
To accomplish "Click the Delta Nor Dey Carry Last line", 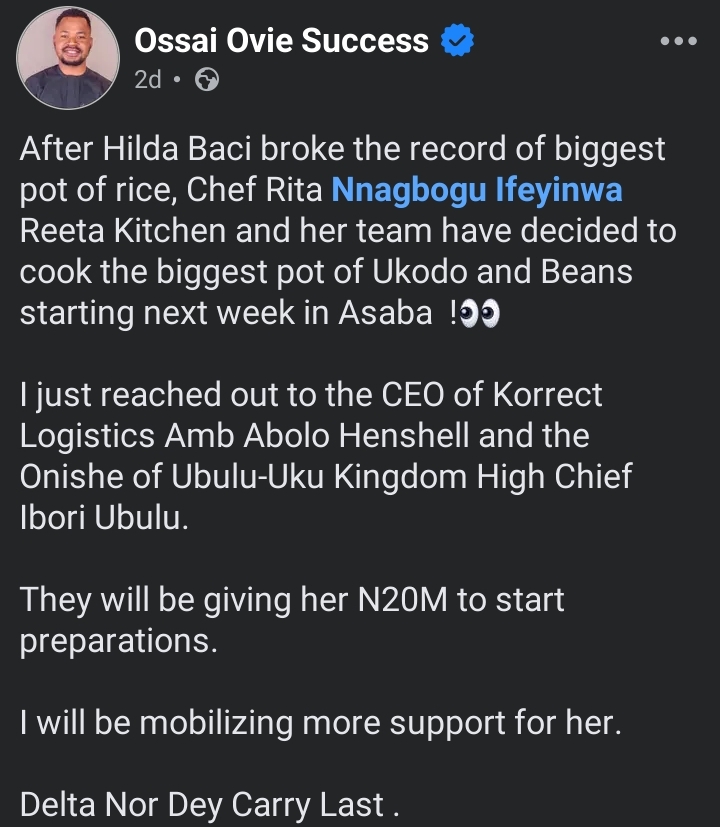I will pyautogui.click(x=202, y=805).
